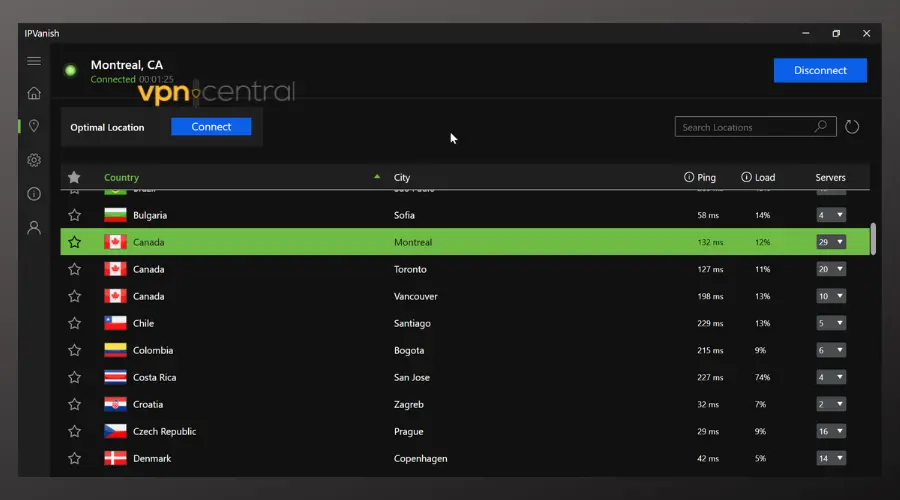
Task: Click the Disconnect button
Action: point(820,70)
